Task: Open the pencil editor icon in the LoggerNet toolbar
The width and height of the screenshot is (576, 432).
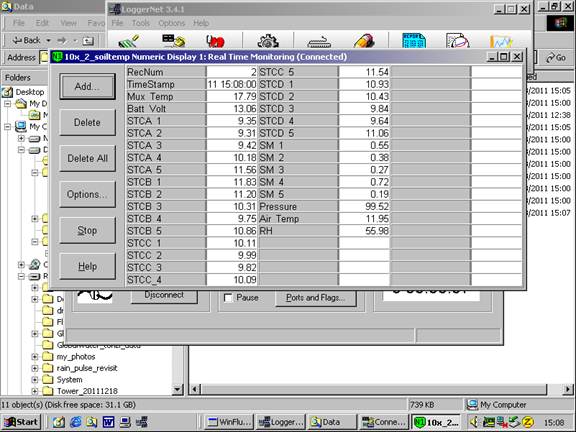Action: tap(364, 41)
